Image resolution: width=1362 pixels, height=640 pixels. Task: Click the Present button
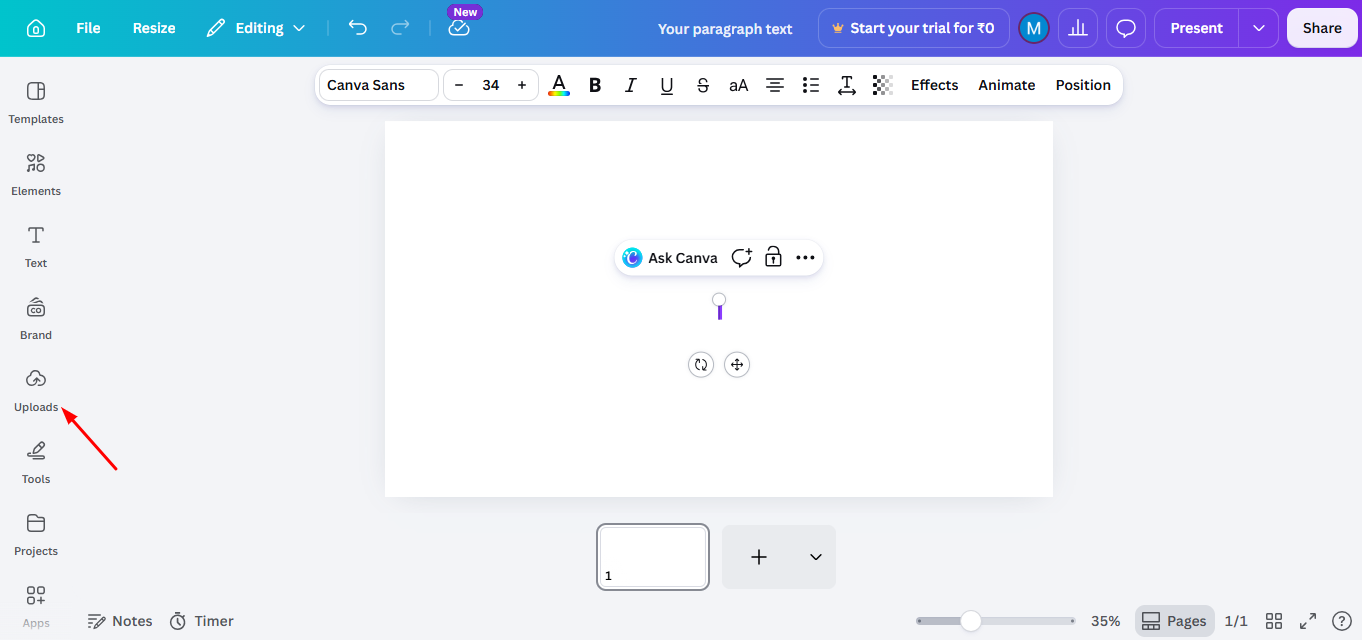(x=1196, y=28)
